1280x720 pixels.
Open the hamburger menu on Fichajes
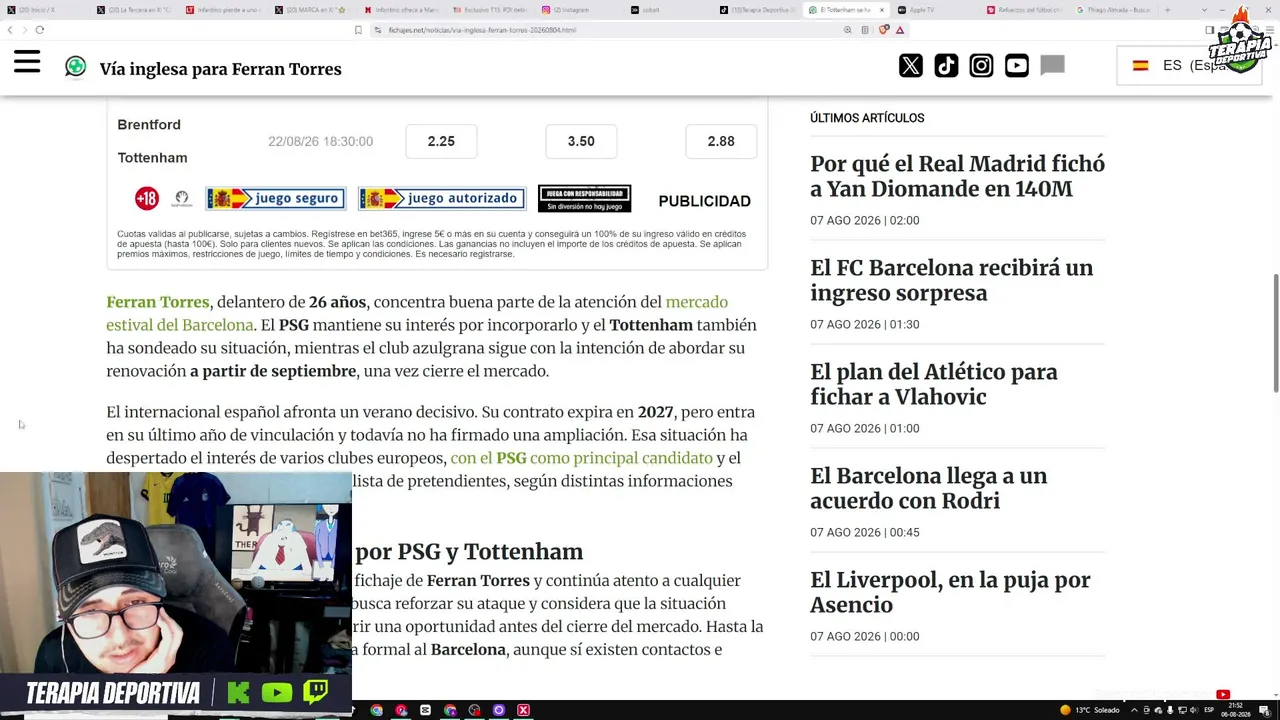click(27, 63)
